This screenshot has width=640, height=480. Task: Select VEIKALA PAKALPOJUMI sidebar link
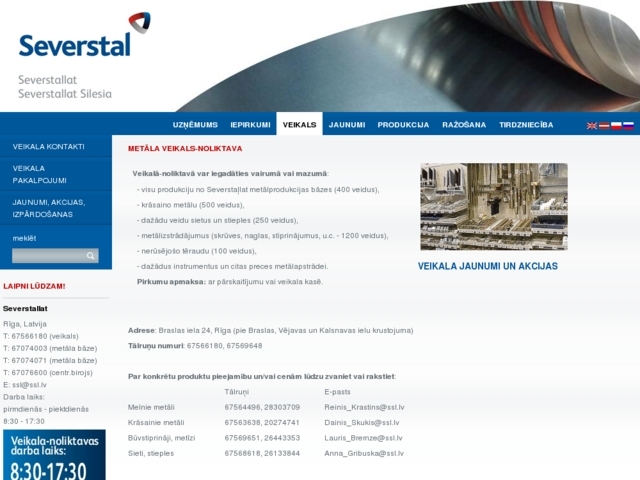[x=40, y=175]
